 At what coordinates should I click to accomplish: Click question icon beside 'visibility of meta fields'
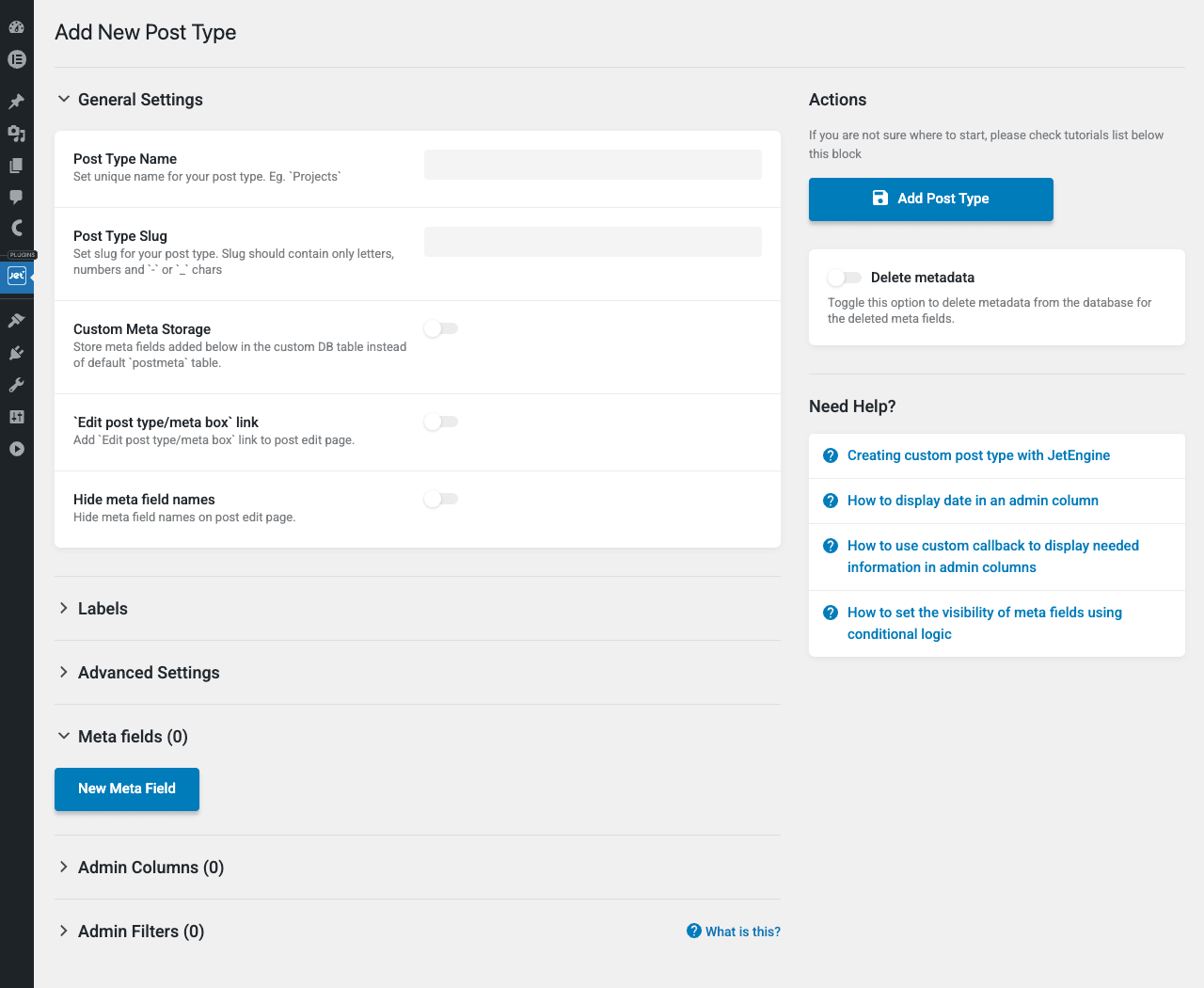pos(831,613)
